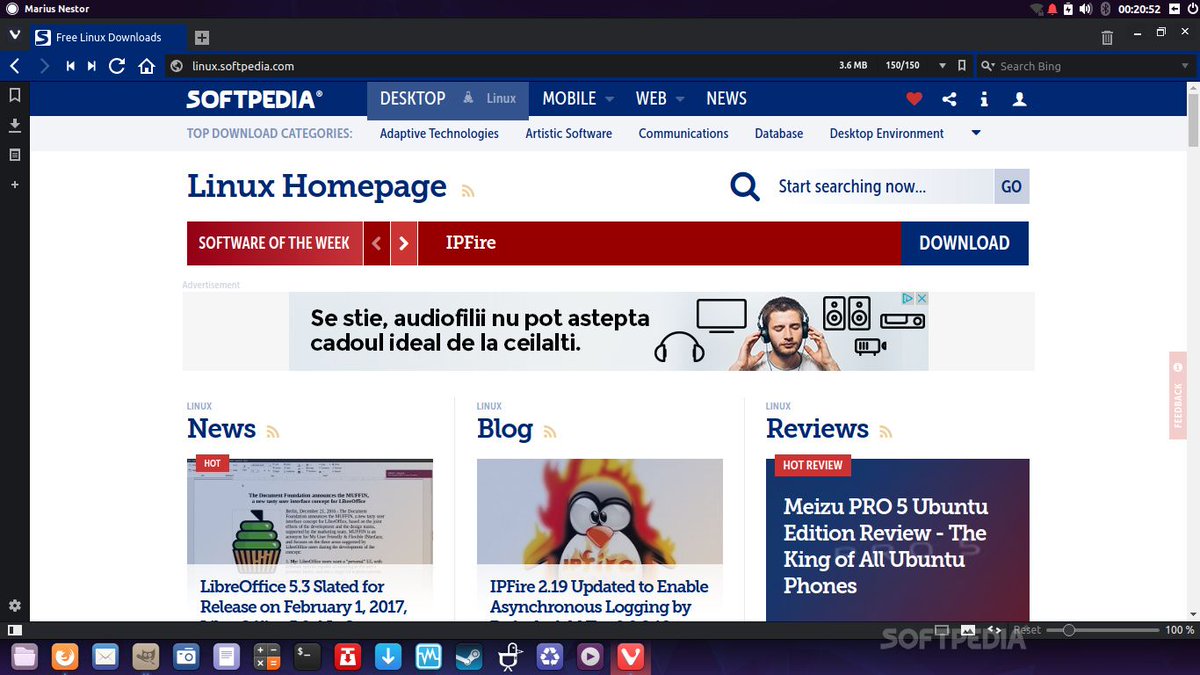Open the WEB menu item

coord(651,99)
